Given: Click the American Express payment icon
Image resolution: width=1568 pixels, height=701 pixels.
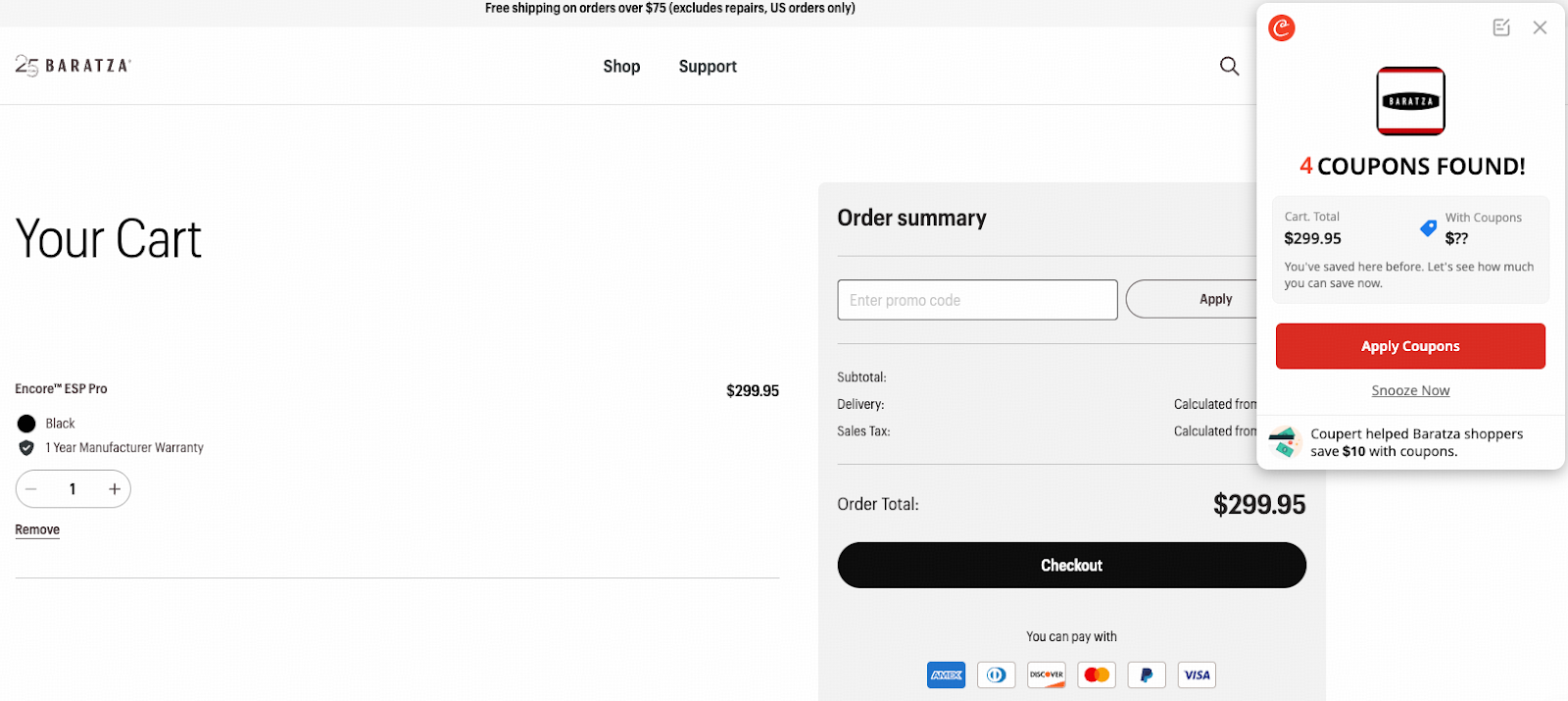Looking at the screenshot, I should [x=946, y=675].
